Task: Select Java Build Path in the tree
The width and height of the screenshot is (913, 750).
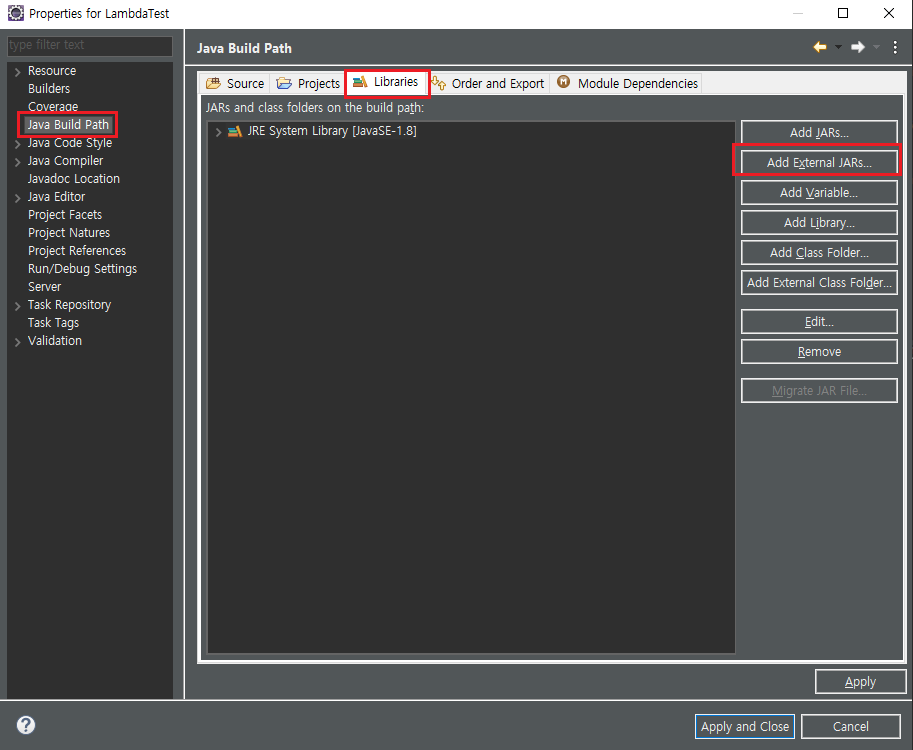Action: pyautogui.click(x=68, y=125)
